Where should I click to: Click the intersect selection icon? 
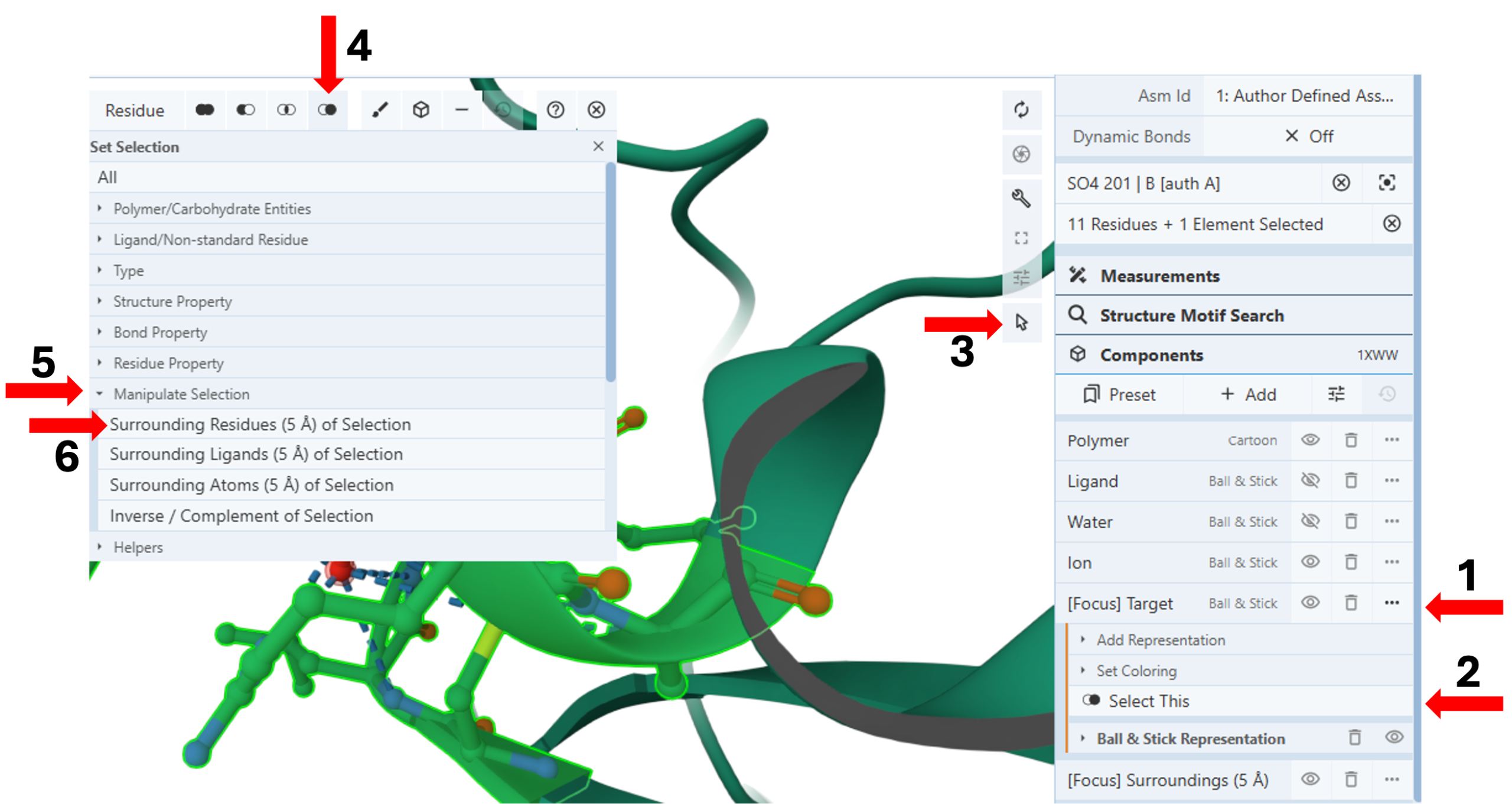click(x=286, y=110)
